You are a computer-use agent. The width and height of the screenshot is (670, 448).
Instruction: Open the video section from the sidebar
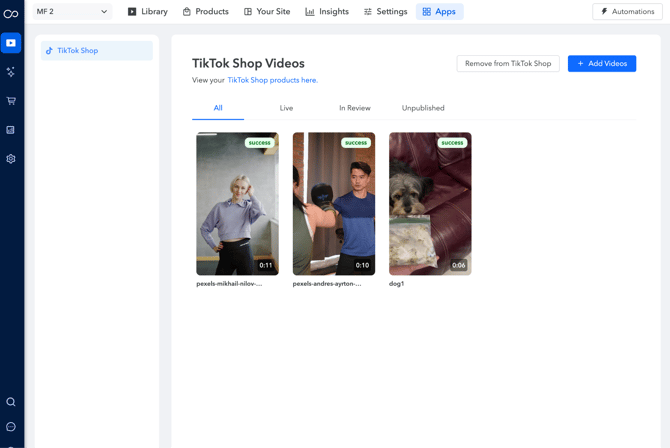11,43
